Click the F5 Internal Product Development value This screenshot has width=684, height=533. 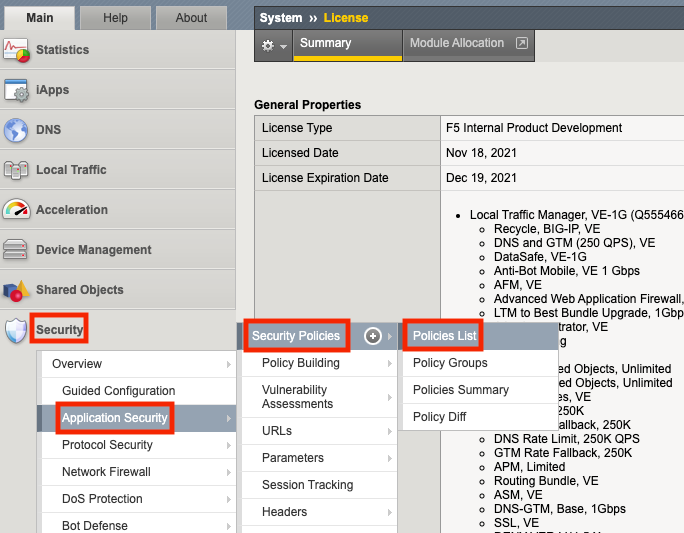(x=534, y=128)
